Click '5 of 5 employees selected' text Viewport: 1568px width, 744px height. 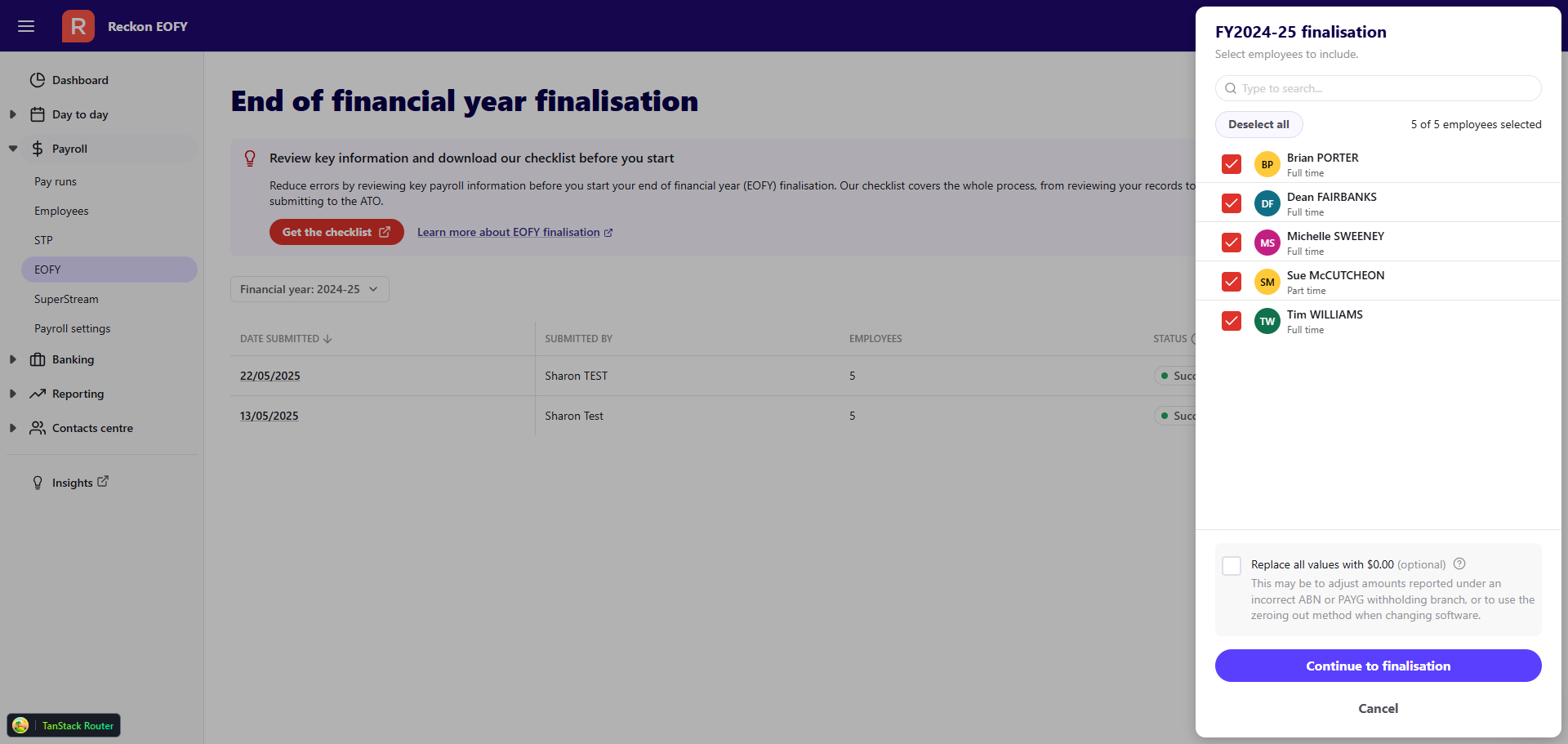click(x=1476, y=124)
